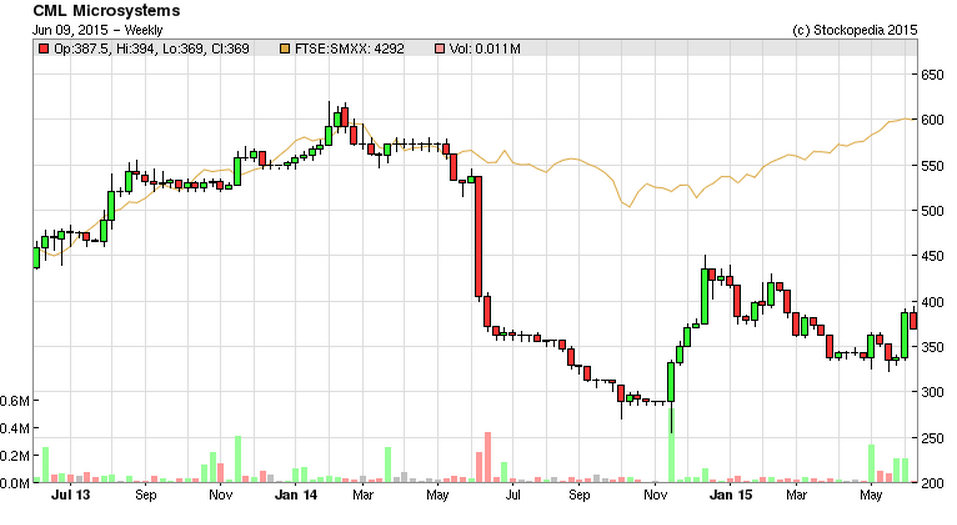
Task: Click the tall green November 2014 volume bar
Action: [x=671, y=446]
